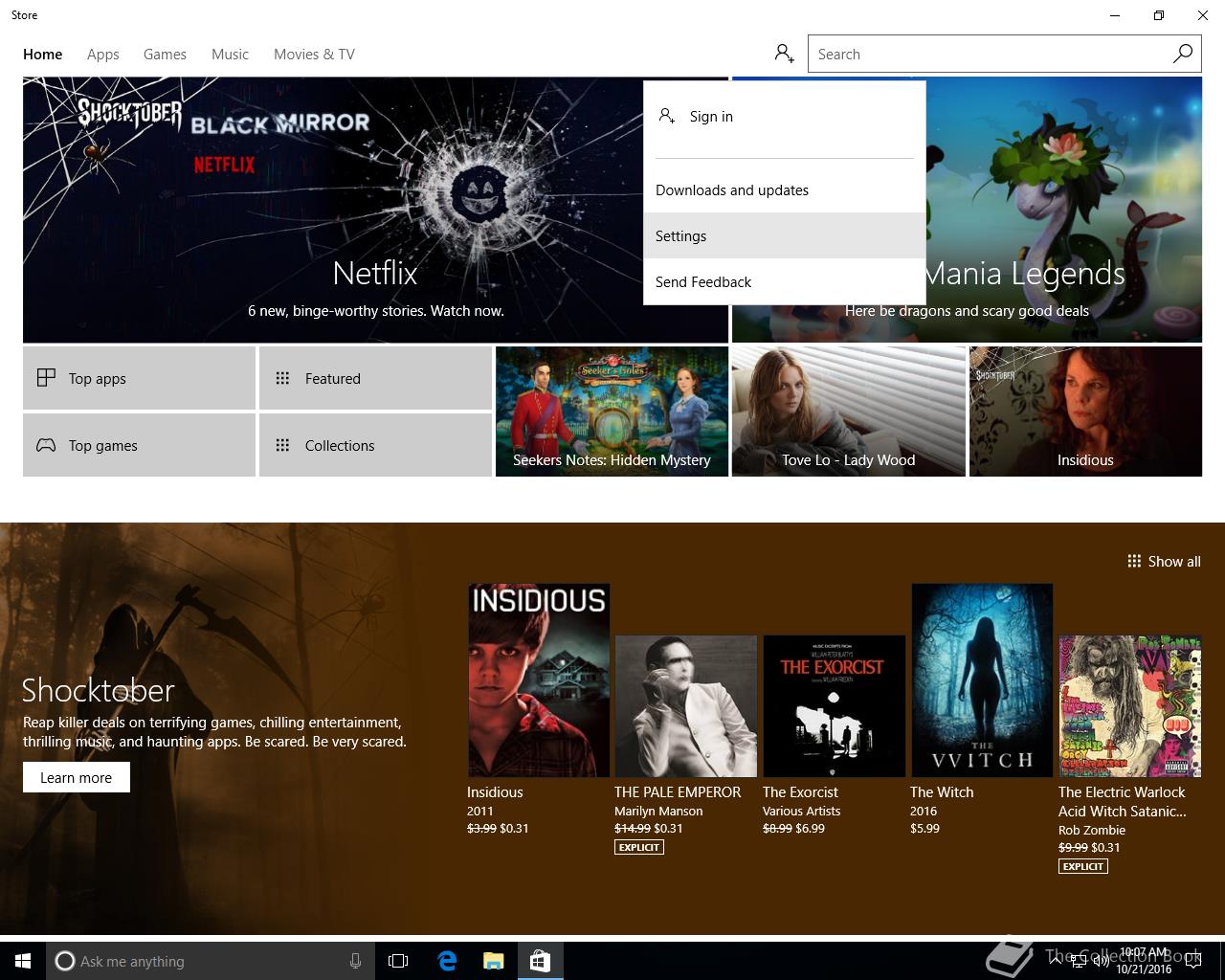Open Task View in taskbar
The width and height of the screenshot is (1225, 980).
point(398,961)
